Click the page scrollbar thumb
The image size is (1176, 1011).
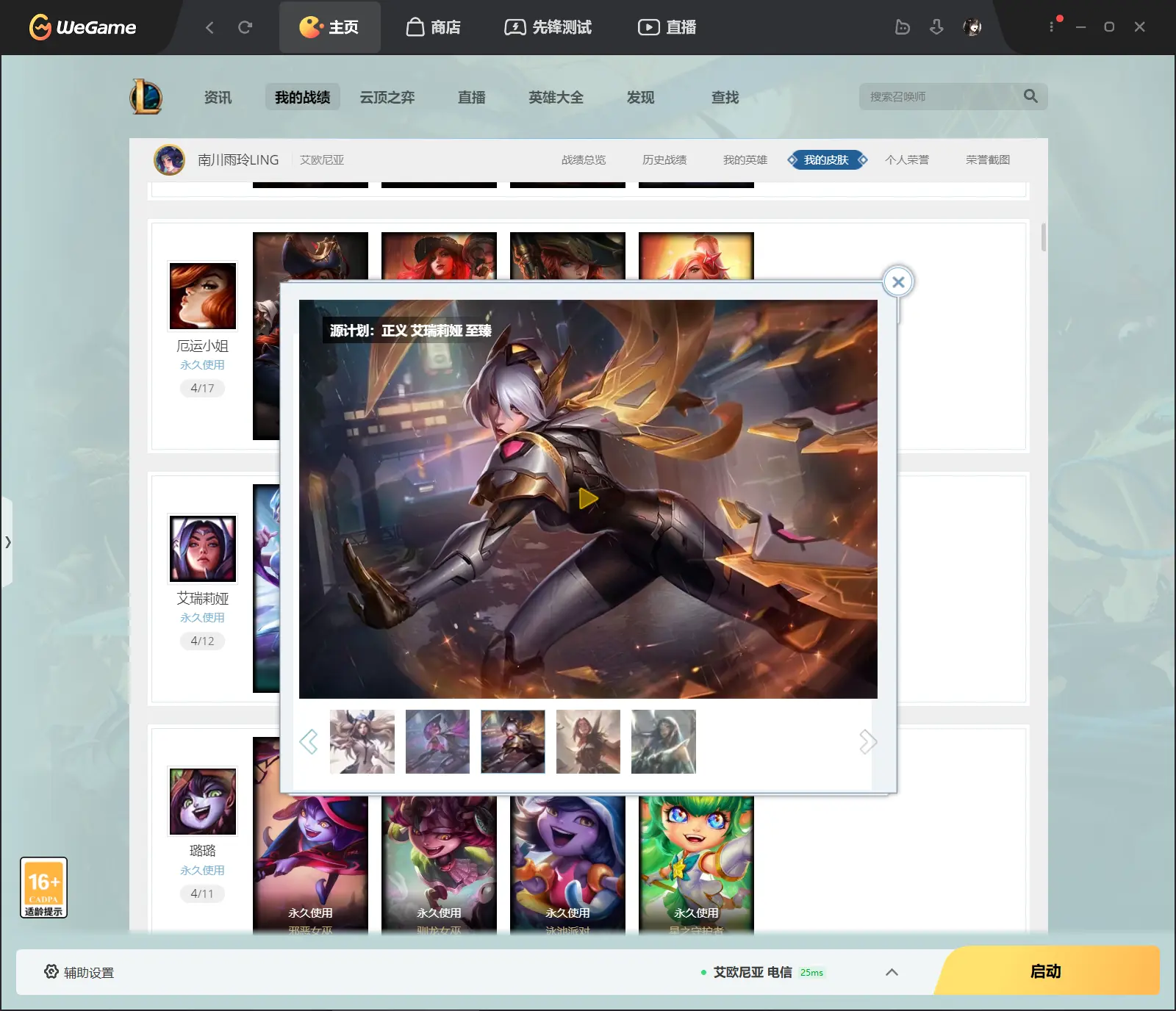click(x=1043, y=237)
